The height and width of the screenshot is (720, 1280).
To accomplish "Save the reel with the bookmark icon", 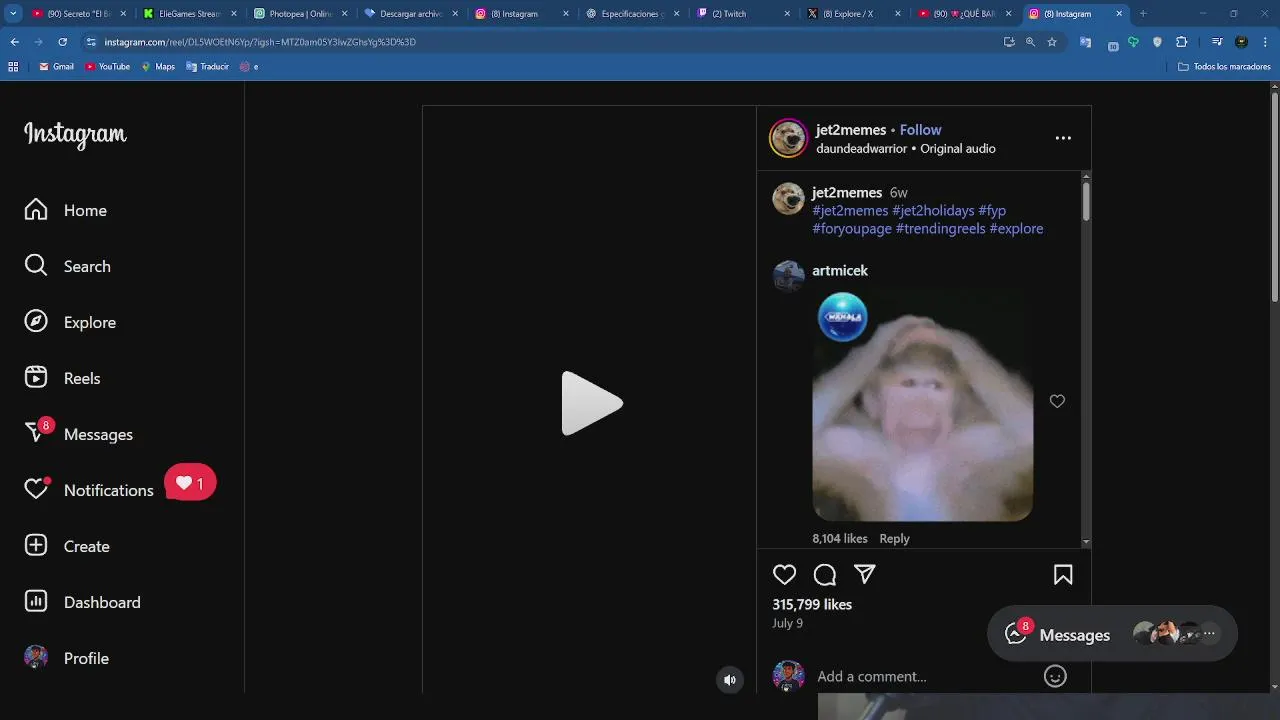I will (1063, 574).
